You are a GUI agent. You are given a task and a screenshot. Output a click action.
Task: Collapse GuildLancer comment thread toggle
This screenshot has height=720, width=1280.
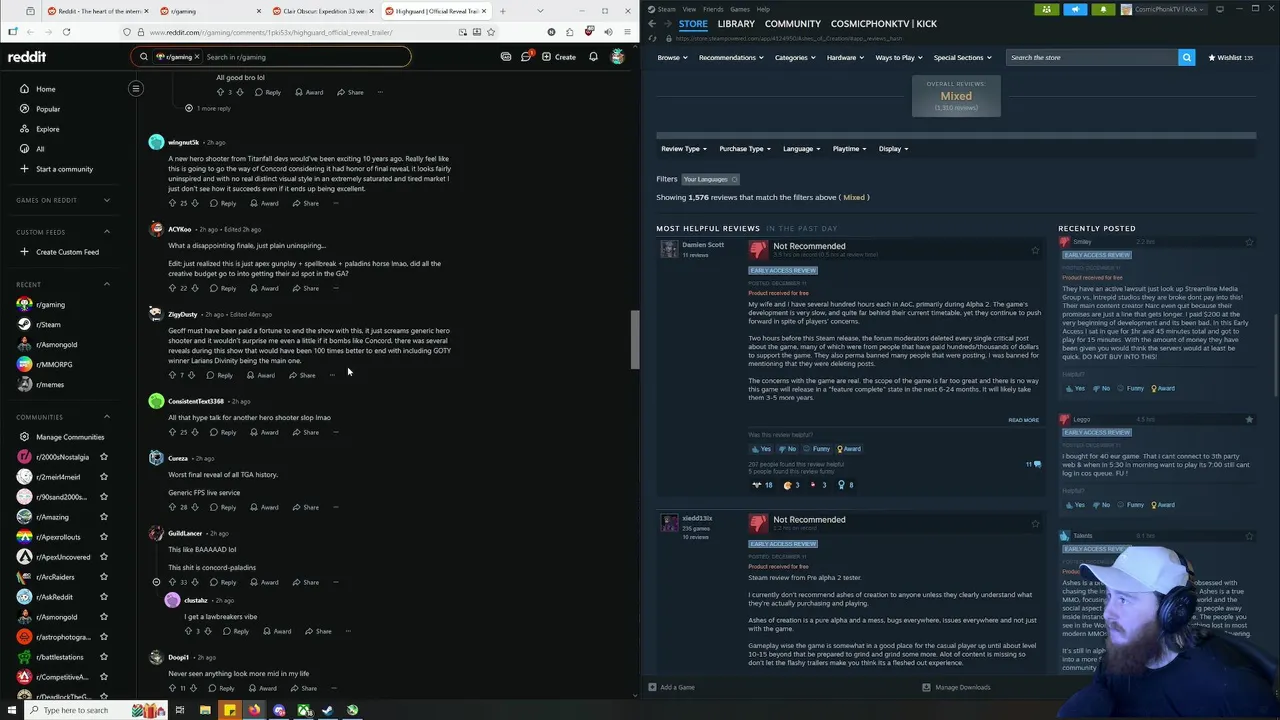(156, 582)
